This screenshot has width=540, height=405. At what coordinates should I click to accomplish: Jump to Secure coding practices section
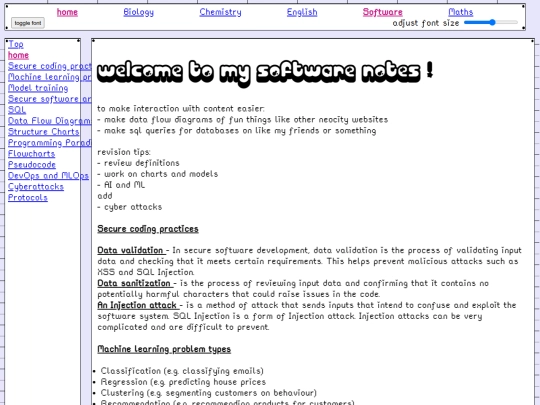click(50, 66)
